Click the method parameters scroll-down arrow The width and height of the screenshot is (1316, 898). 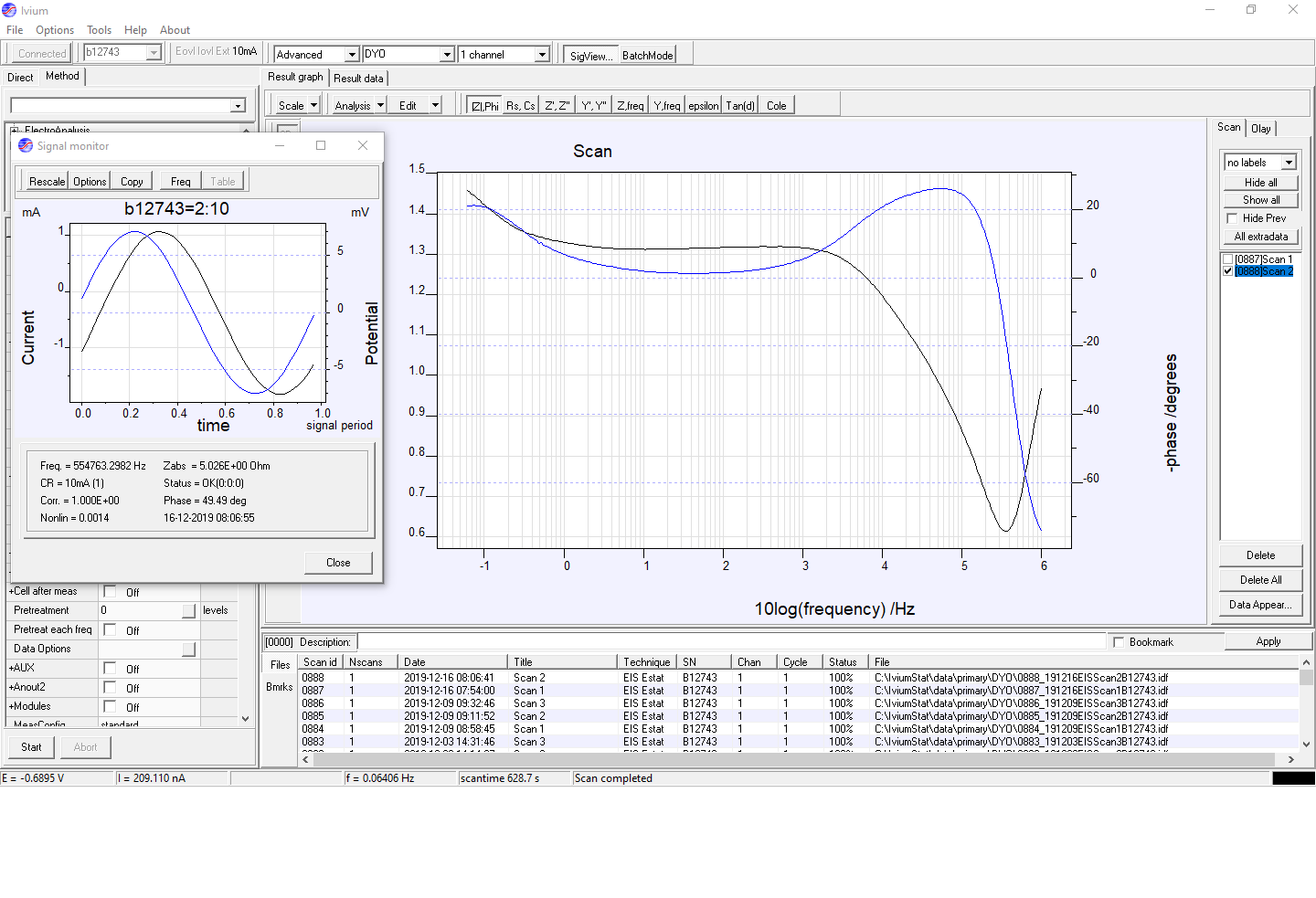pyautogui.click(x=246, y=719)
